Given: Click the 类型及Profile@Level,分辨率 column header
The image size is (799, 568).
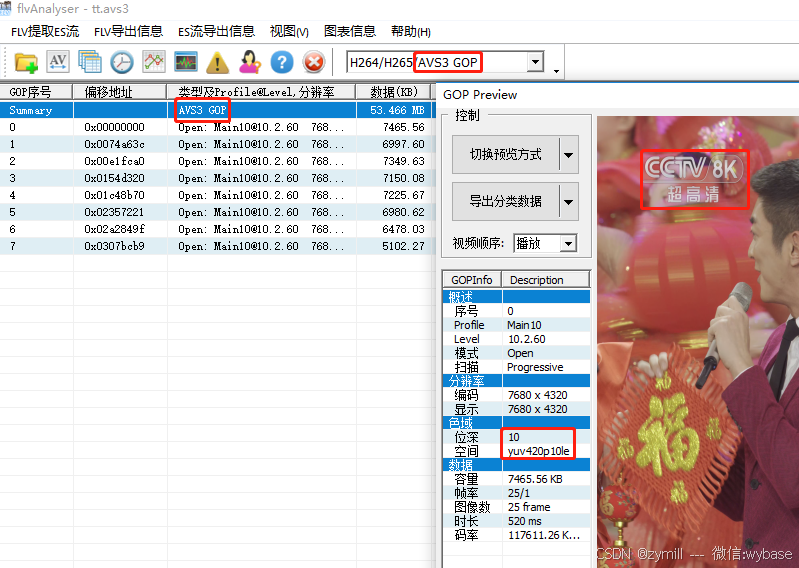Looking at the screenshot, I should (x=261, y=92).
